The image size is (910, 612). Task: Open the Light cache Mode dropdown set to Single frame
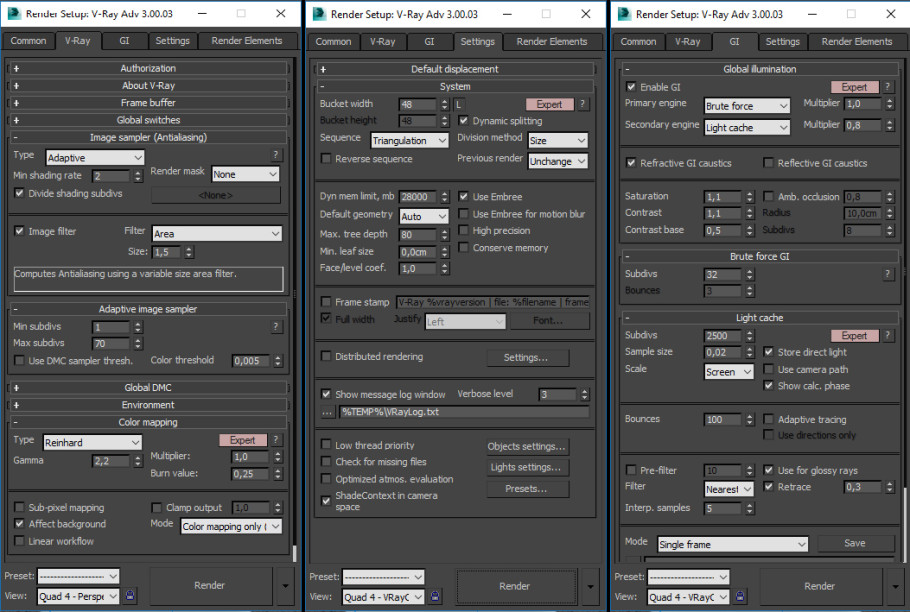click(x=732, y=544)
